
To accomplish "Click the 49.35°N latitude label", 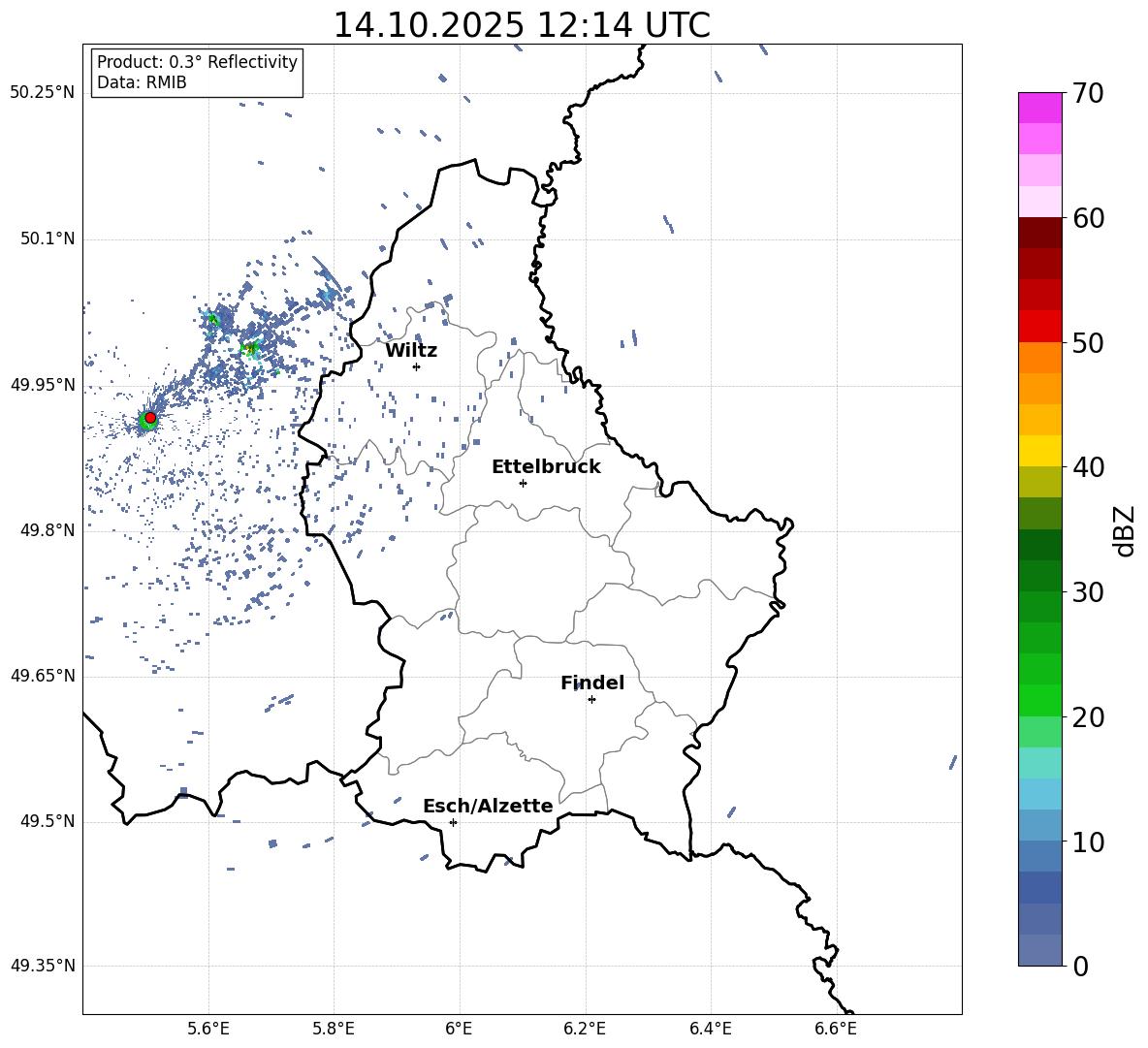I will [43, 966].
